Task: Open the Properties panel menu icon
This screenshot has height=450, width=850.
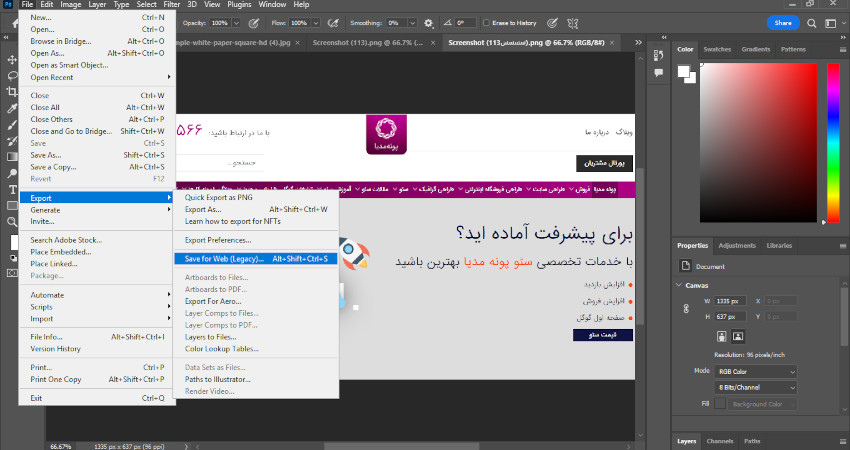Action: tap(842, 246)
